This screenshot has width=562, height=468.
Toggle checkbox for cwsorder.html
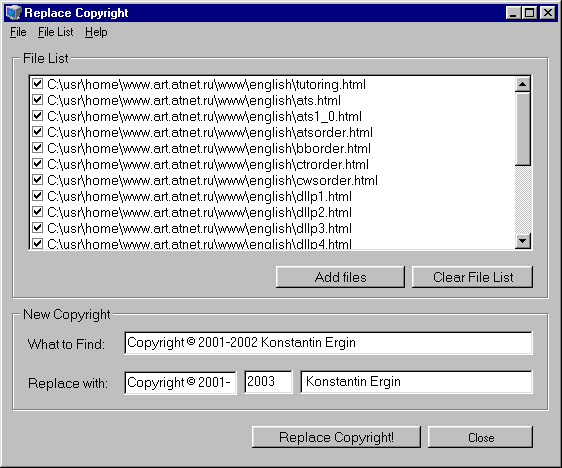click(37, 180)
